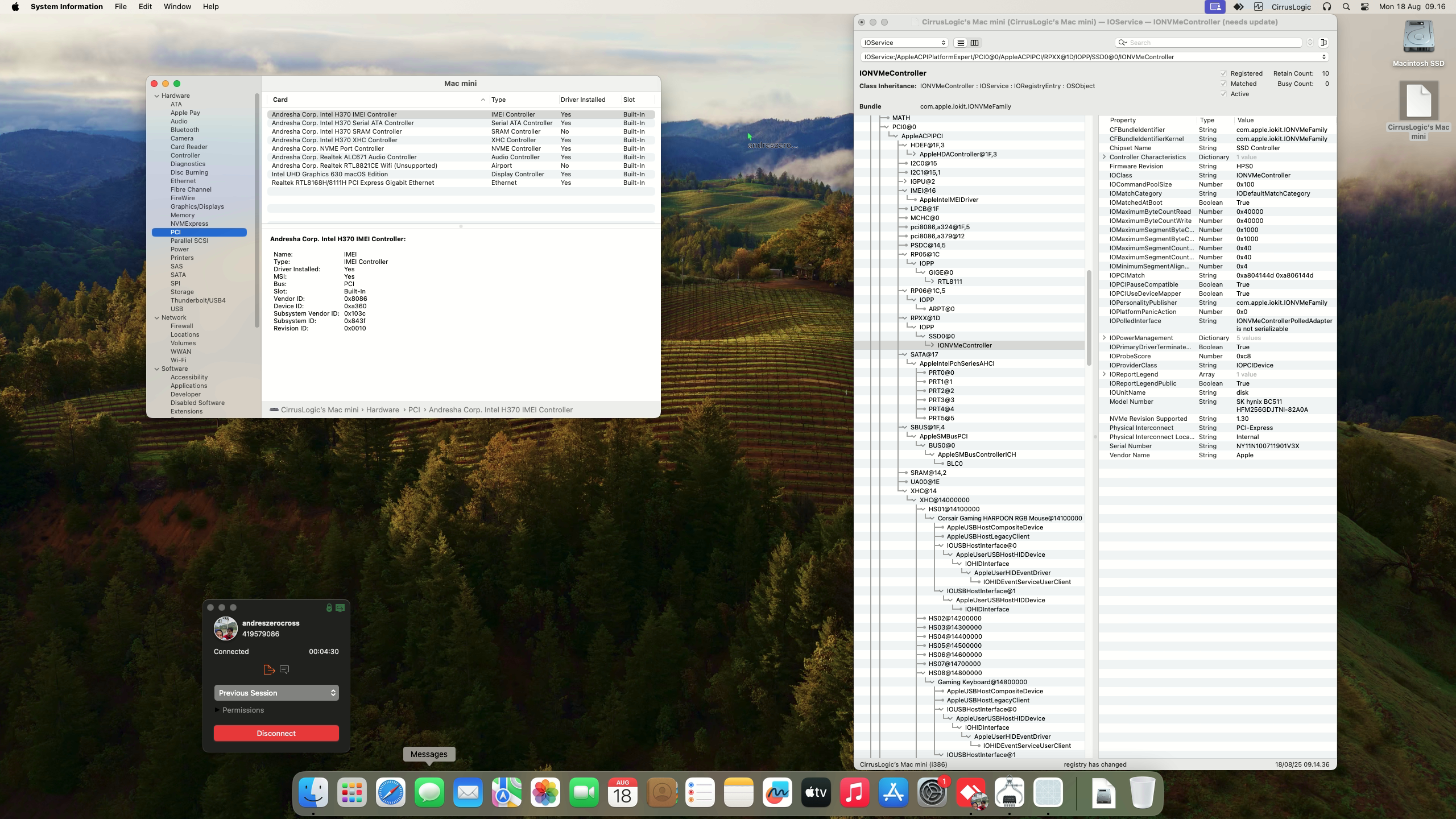Toggle the Registered checkbox

[1223, 73]
